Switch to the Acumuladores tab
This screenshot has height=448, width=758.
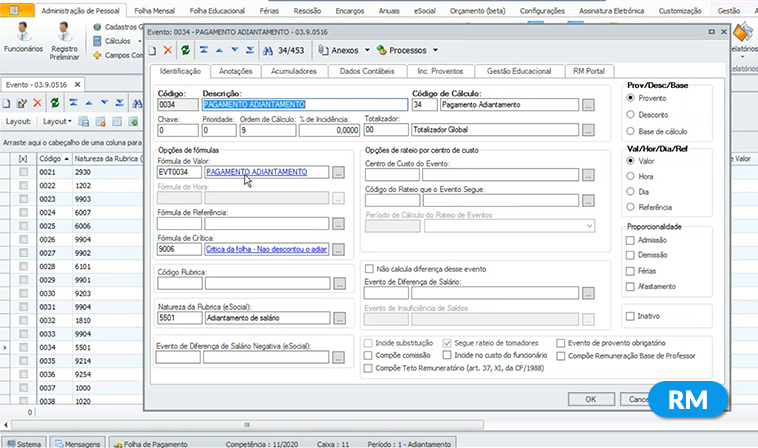(x=293, y=72)
